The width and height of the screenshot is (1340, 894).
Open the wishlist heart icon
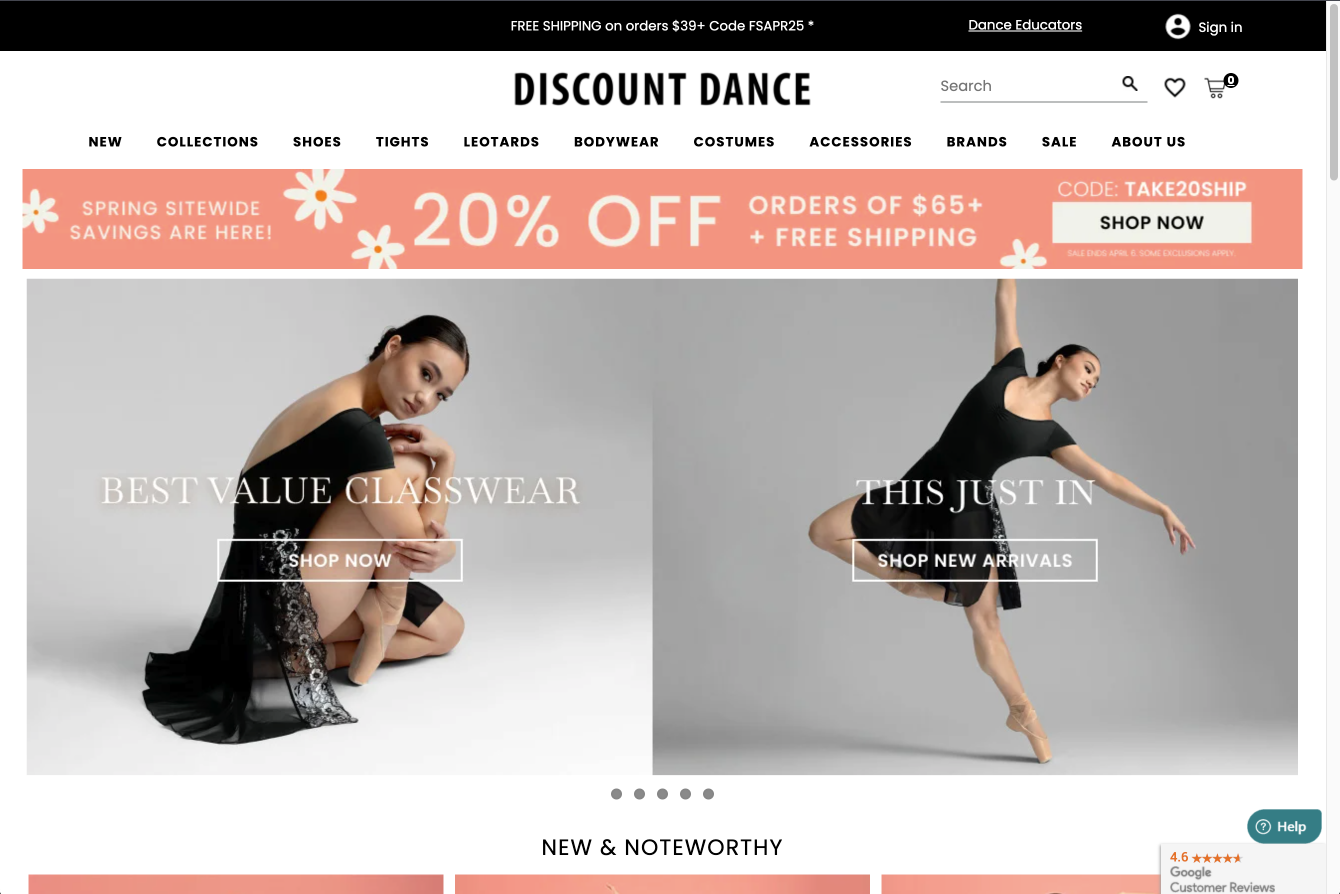pyautogui.click(x=1175, y=88)
